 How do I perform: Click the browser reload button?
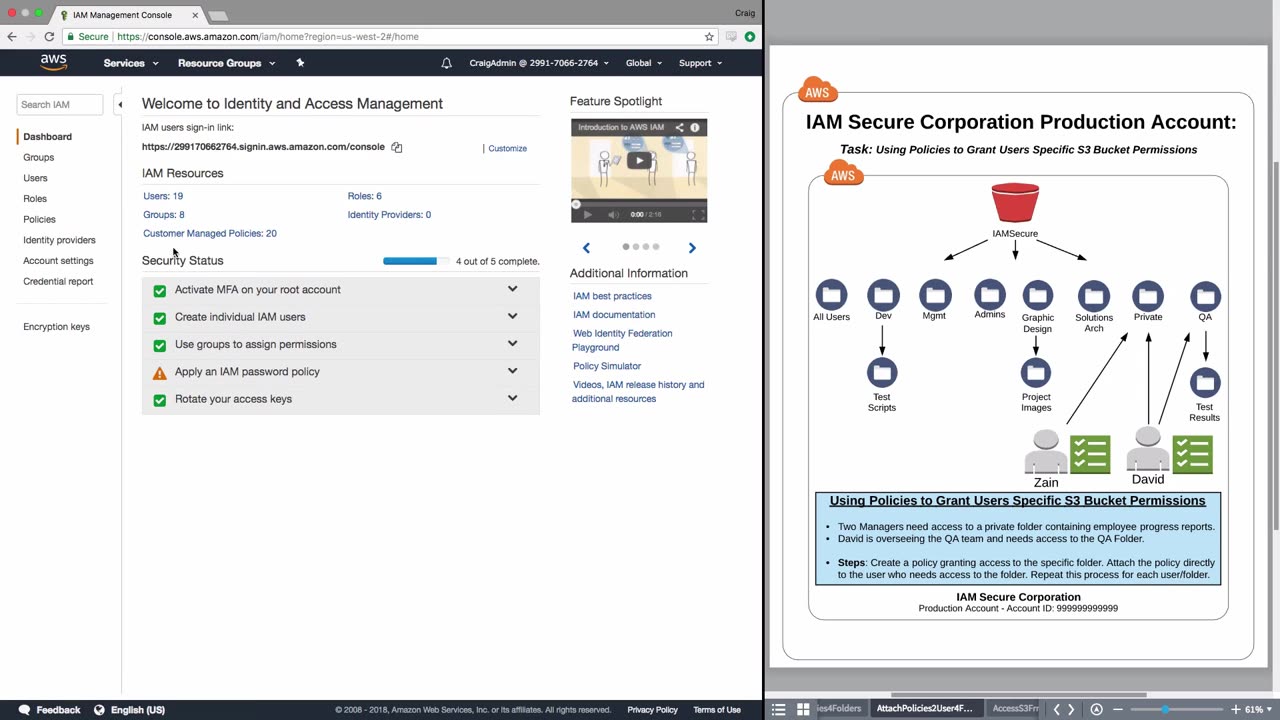coord(49,36)
